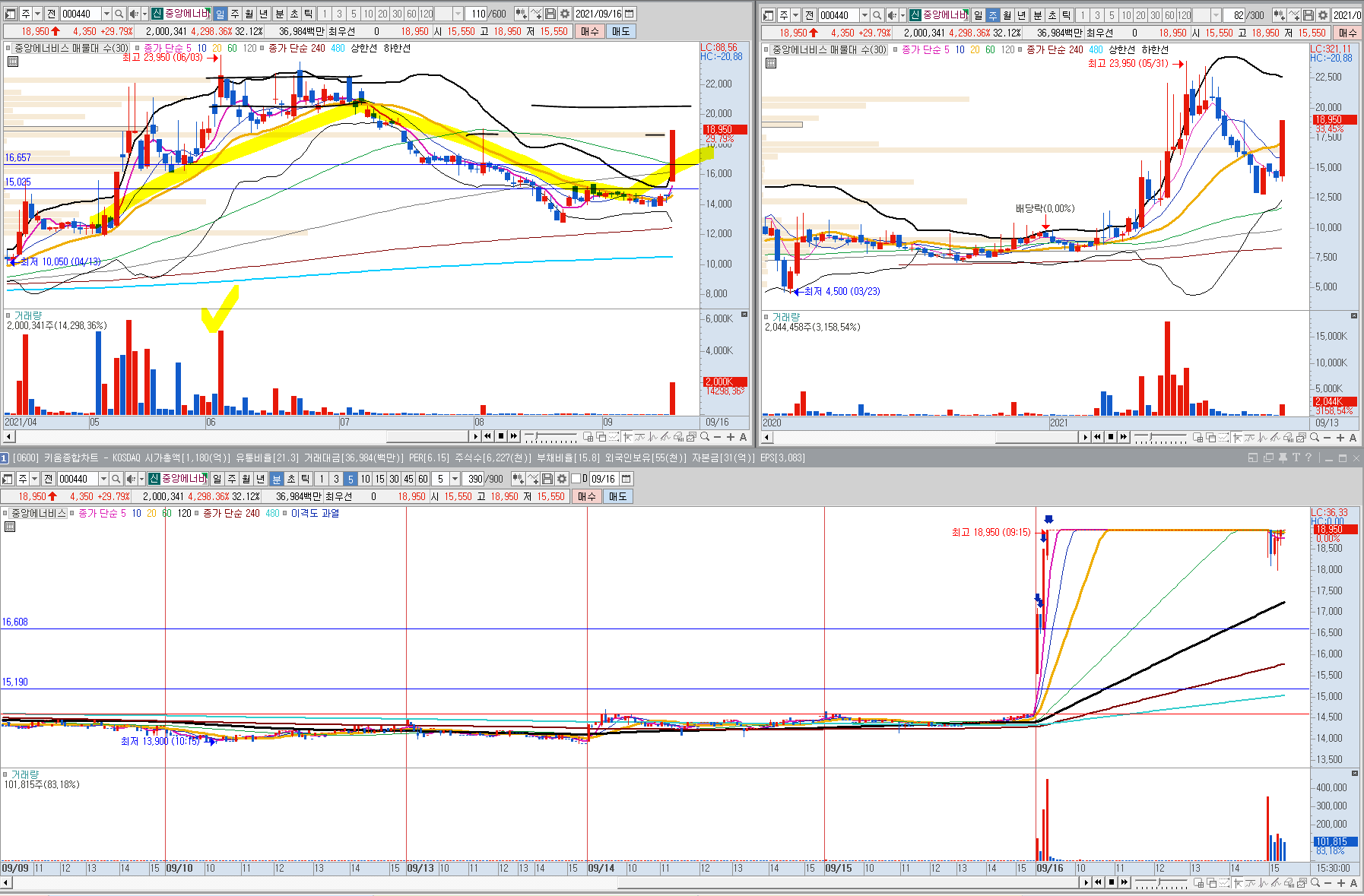The width and height of the screenshot is (1364, 896).
Task: Add an indicator using the daily chart's candle-plus icon
Action: coord(522,14)
